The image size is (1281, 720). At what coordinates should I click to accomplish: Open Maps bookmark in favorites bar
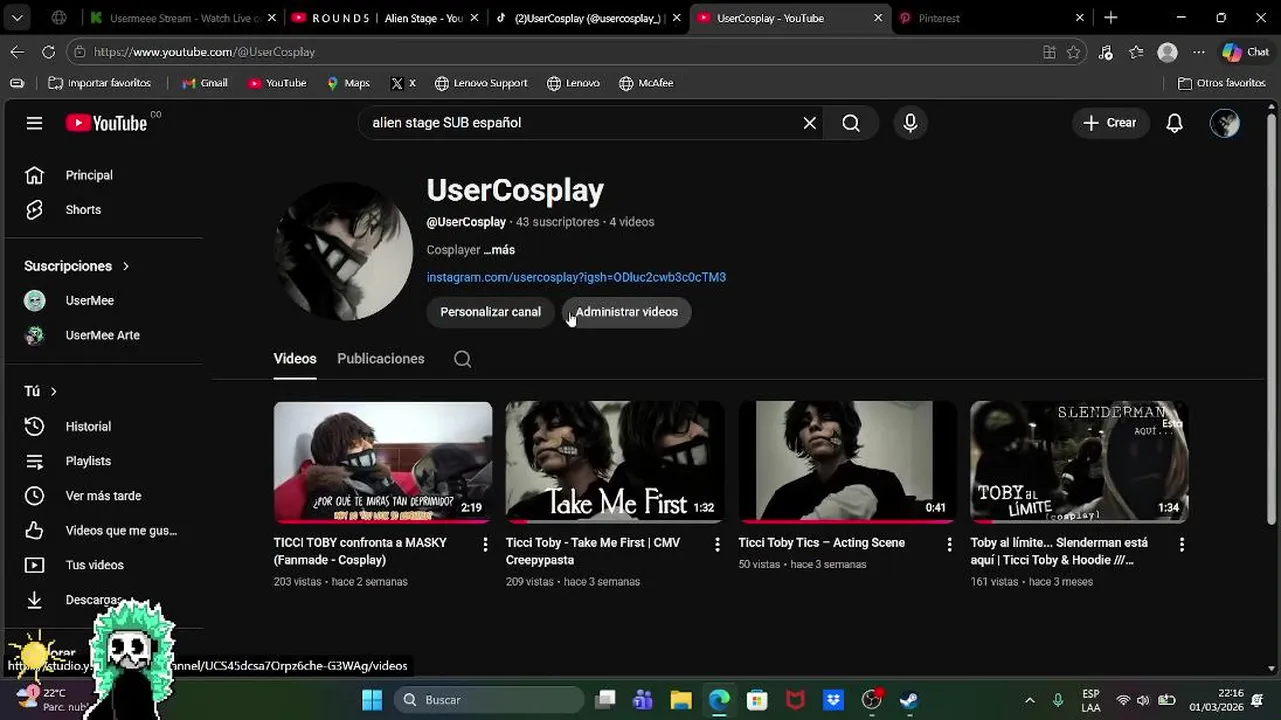[348, 83]
